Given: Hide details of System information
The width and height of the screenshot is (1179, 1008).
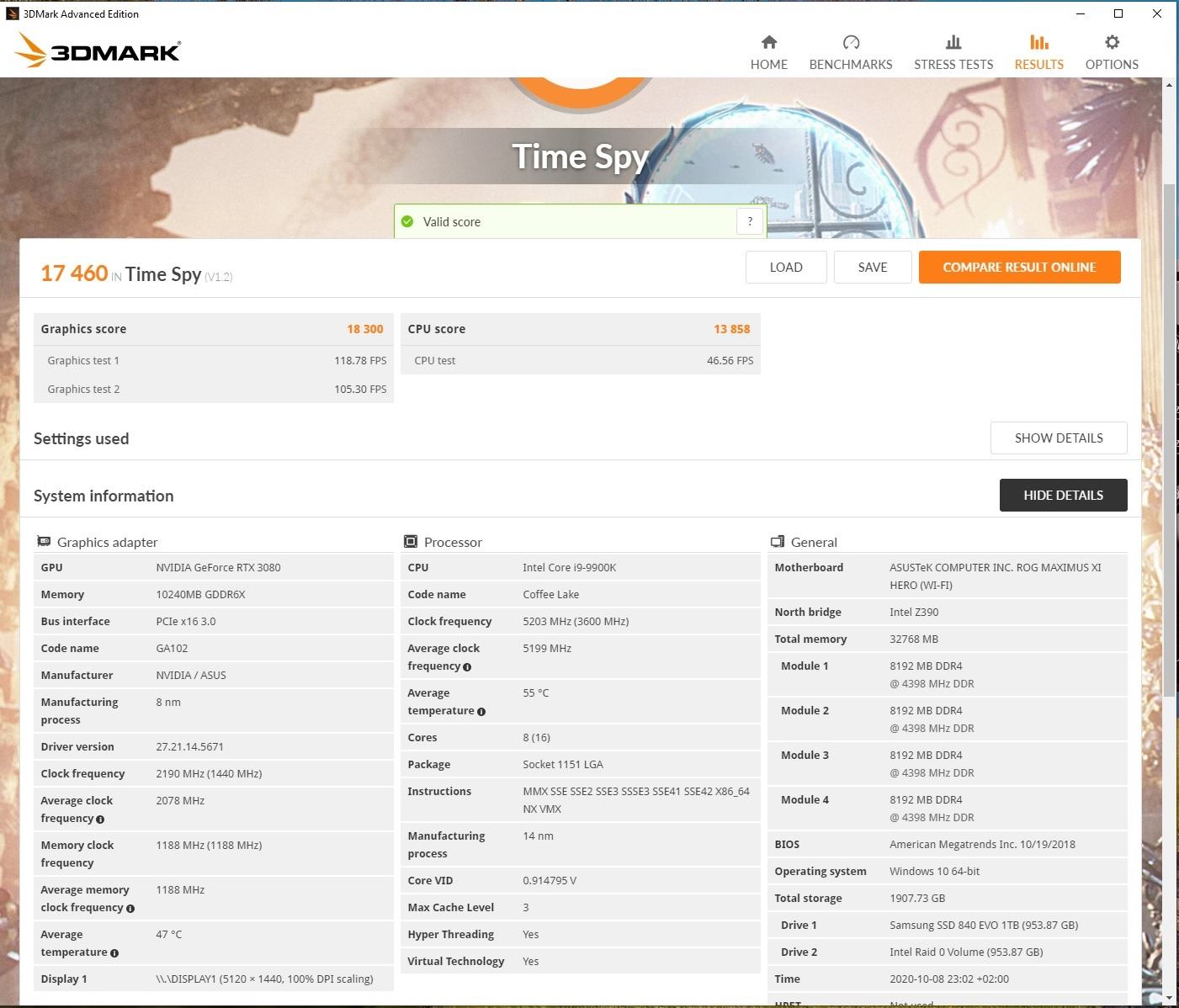Looking at the screenshot, I should coord(1063,496).
